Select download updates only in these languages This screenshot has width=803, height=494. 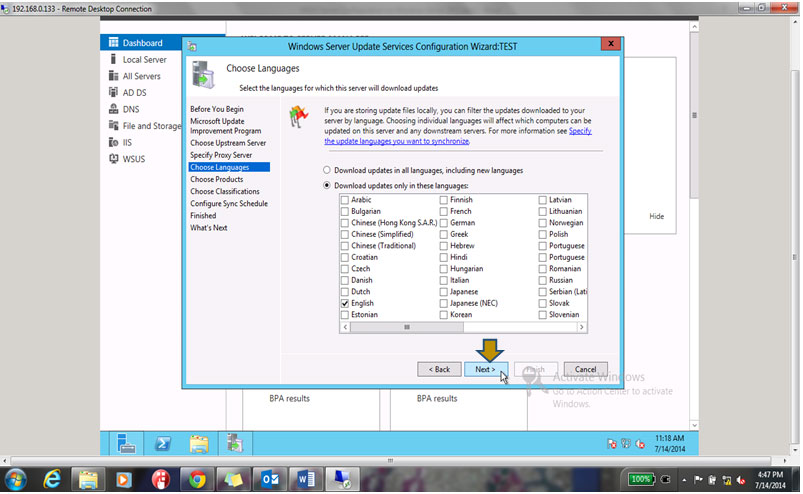click(x=327, y=185)
